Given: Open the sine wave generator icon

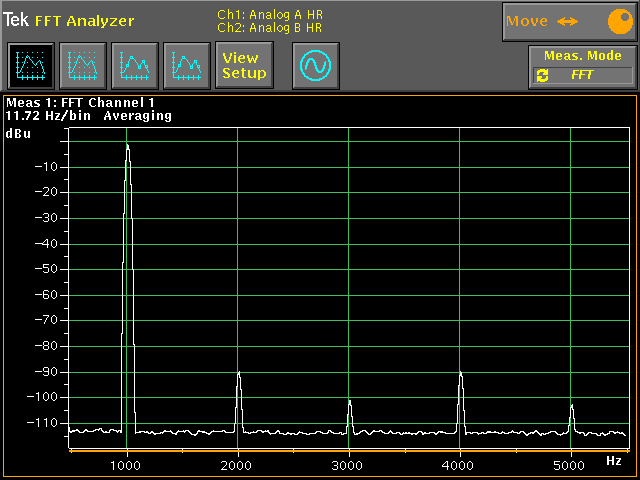Looking at the screenshot, I should (316, 66).
